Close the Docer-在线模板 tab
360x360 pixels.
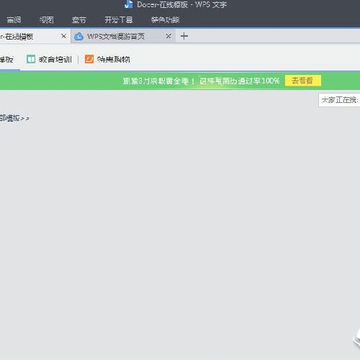click(x=64, y=36)
